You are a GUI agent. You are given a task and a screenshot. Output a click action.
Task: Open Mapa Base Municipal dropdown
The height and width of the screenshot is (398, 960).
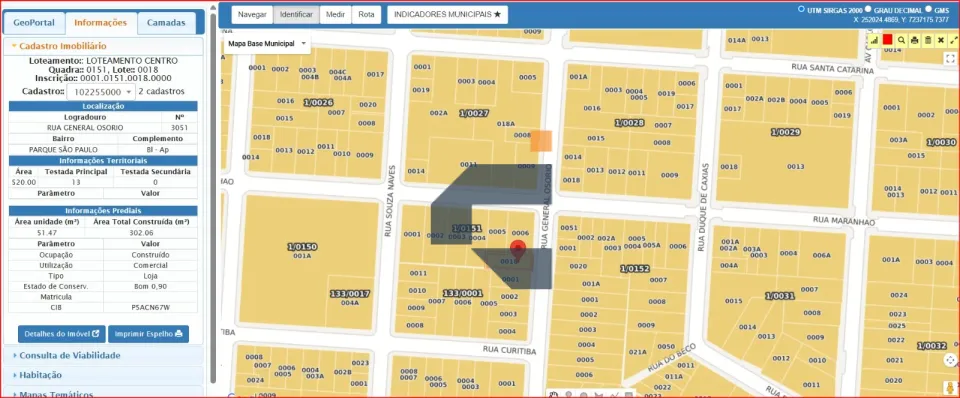(x=266, y=43)
